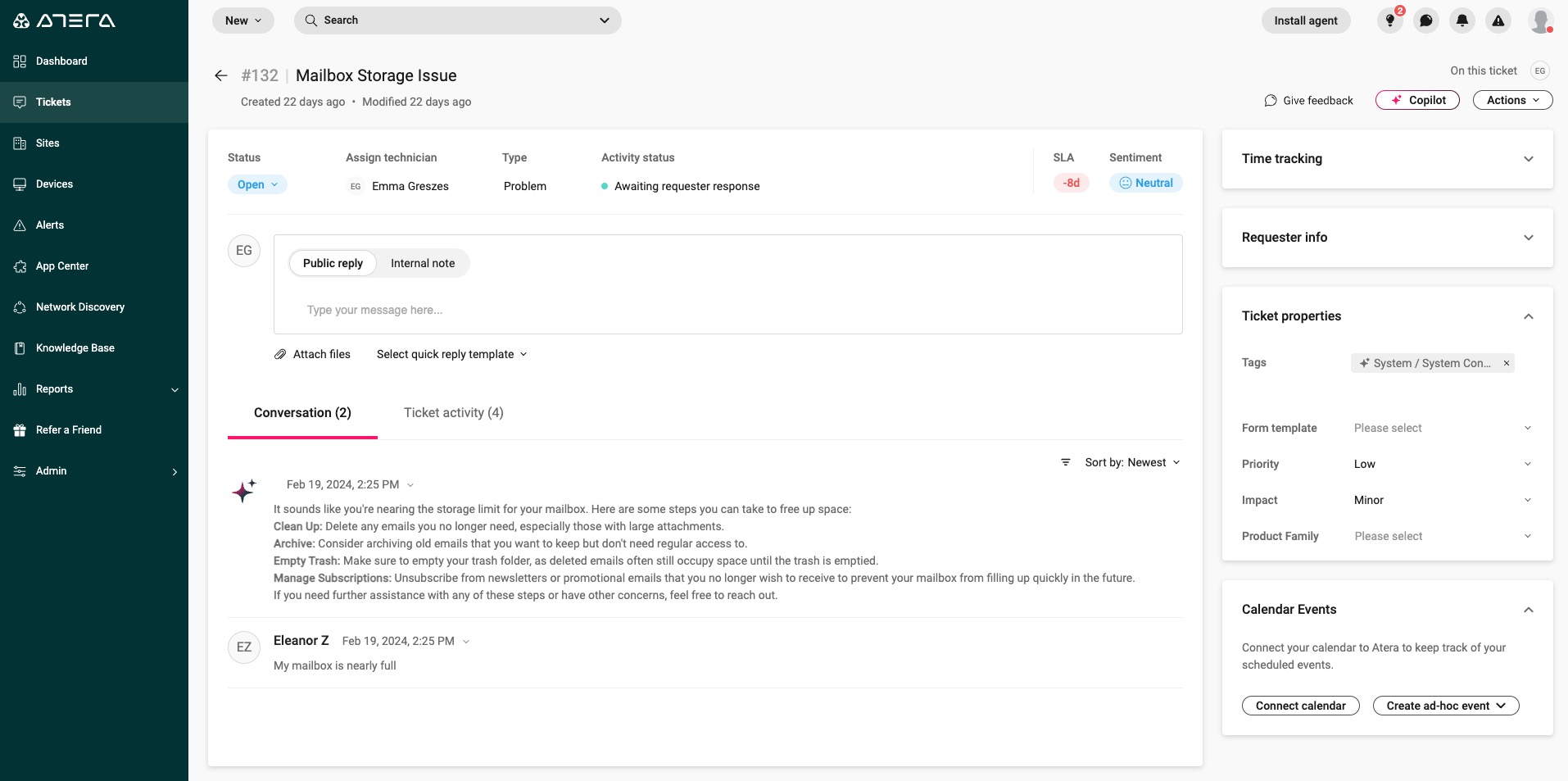Open the lightbulb tips icon with badge
Image resolution: width=1568 pixels, height=781 pixels.
click(1390, 20)
